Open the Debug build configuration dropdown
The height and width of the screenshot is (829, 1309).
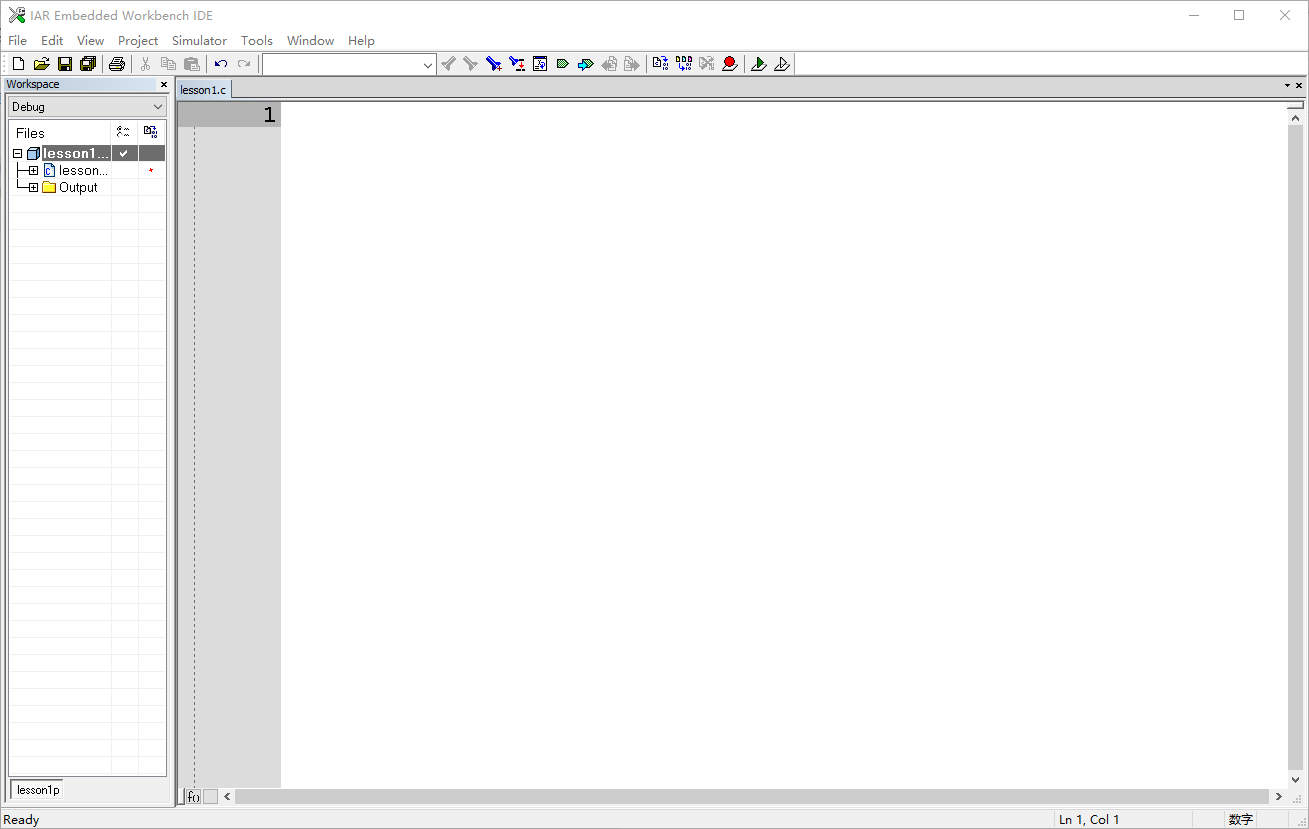coord(86,107)
